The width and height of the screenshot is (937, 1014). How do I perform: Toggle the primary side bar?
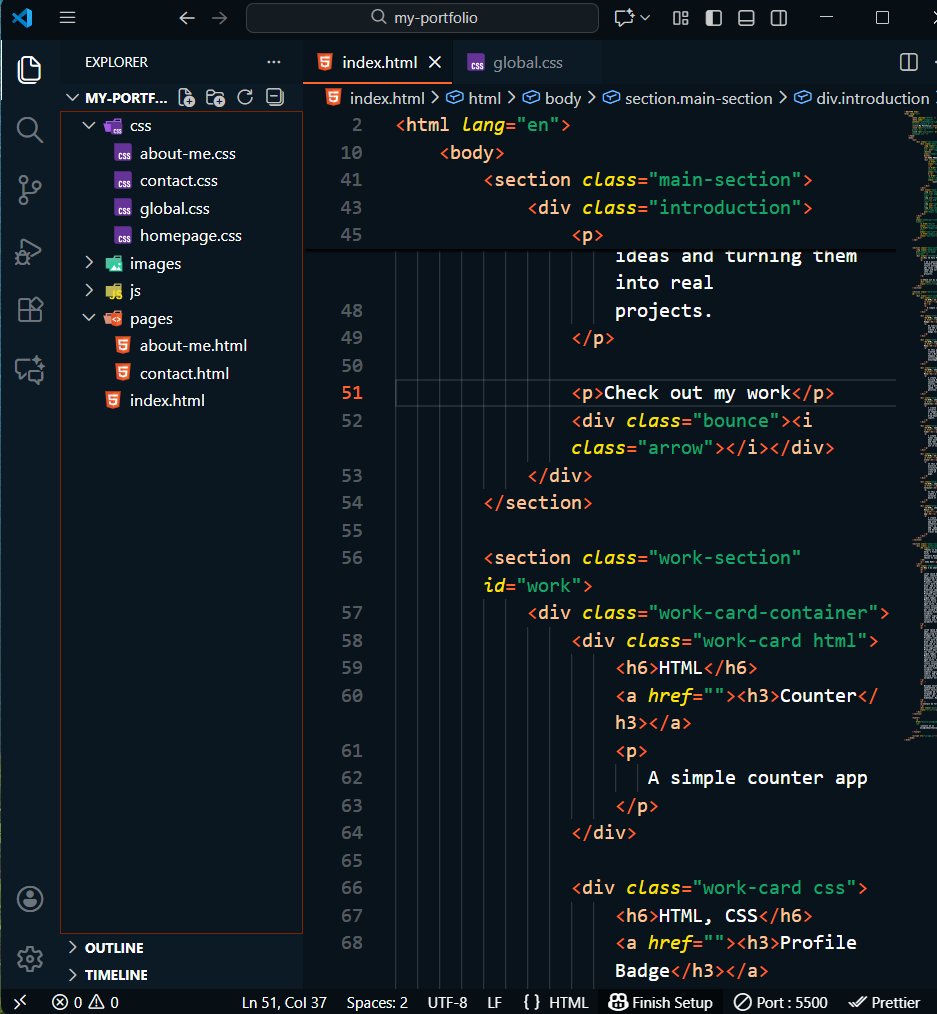[x=713, y=18]
